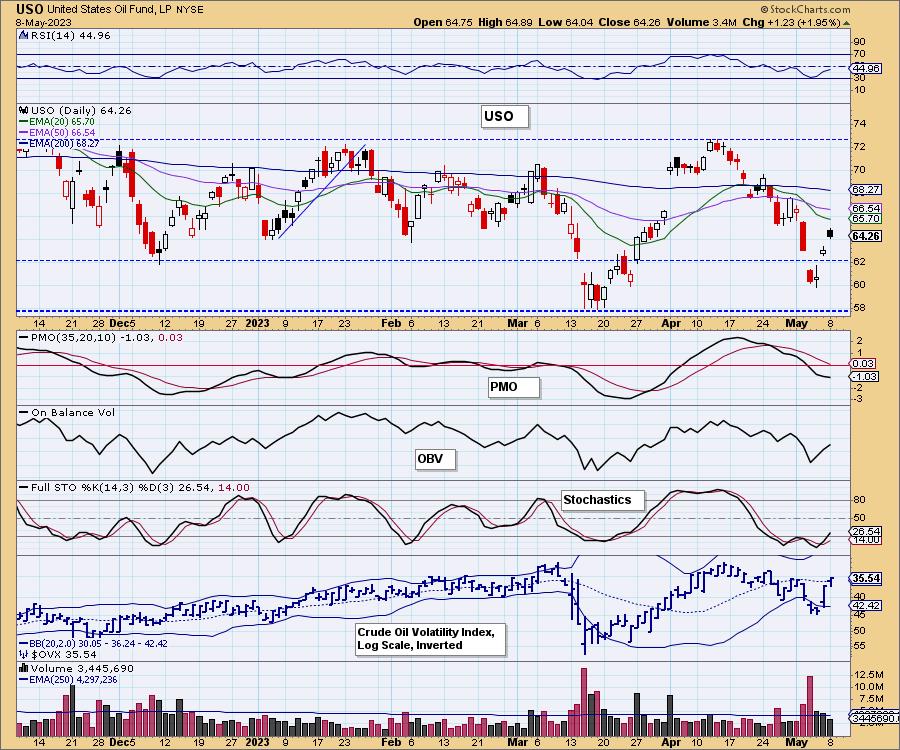This screenshot has width=900, height=750.
Task: Click the up-triangle icon after Chg percentage
Action: point(846,22)
